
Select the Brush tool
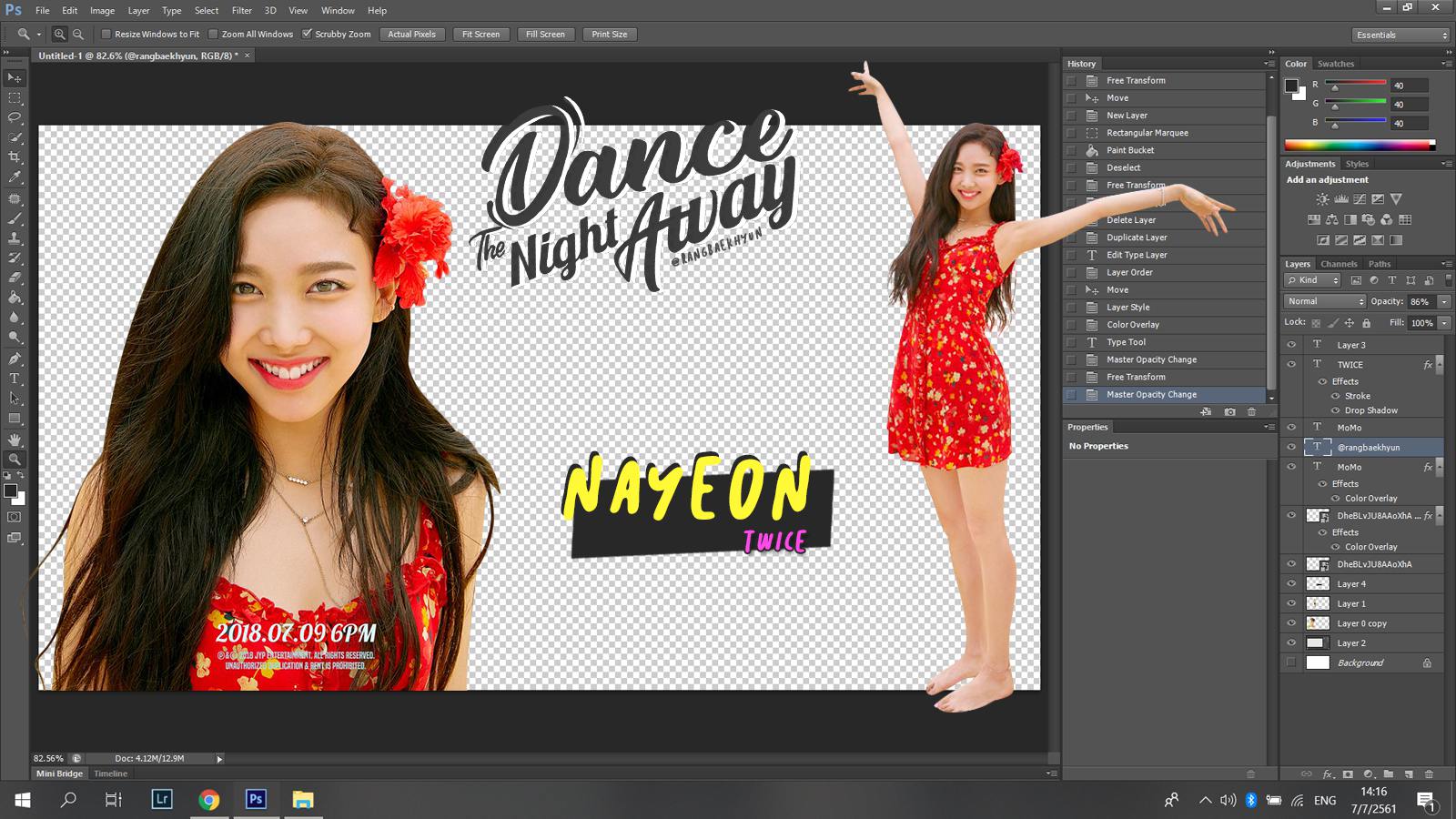(15, 218)
